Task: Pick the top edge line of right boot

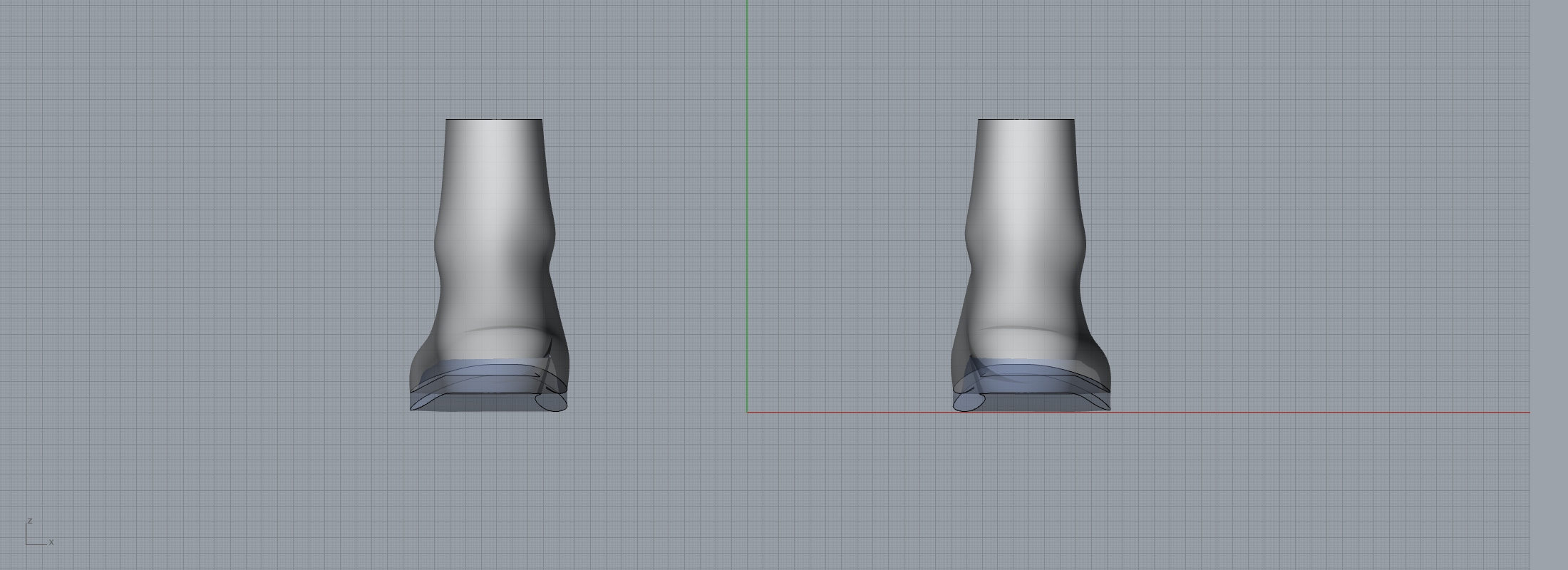Action: (1026, 119)
